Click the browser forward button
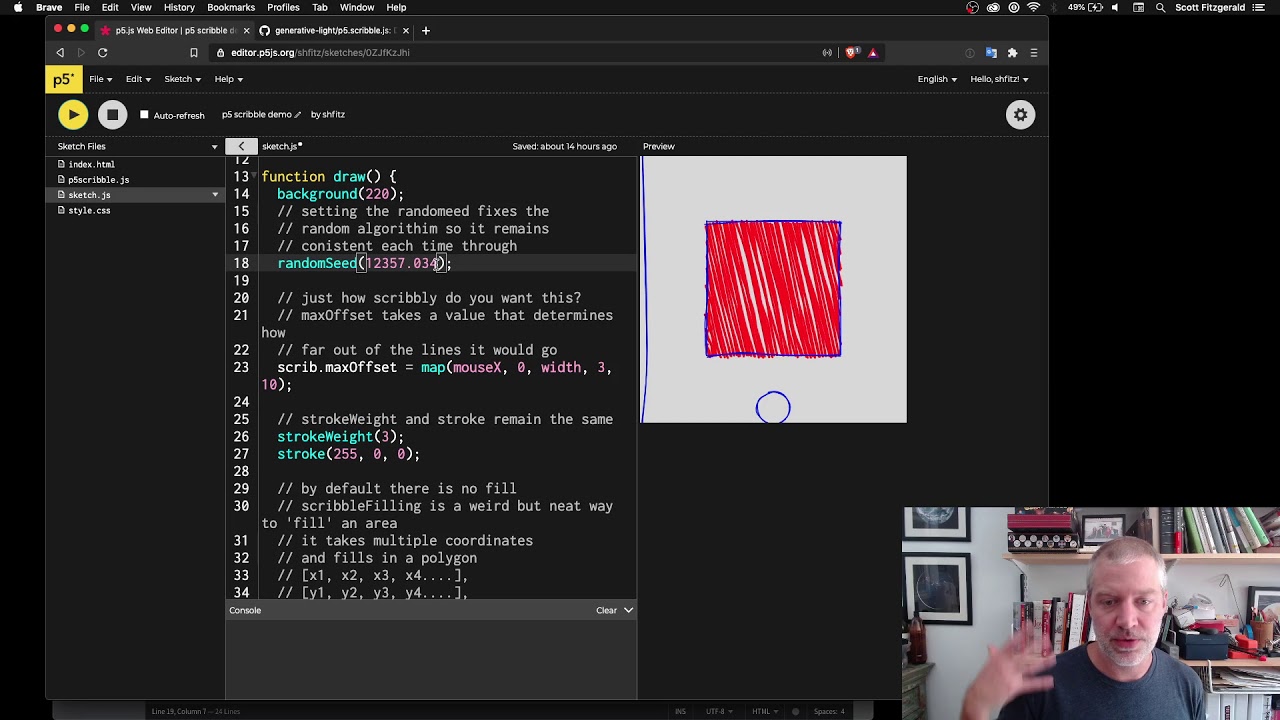1280x720 pixels. pyautogui.click(x=81, y=53)
